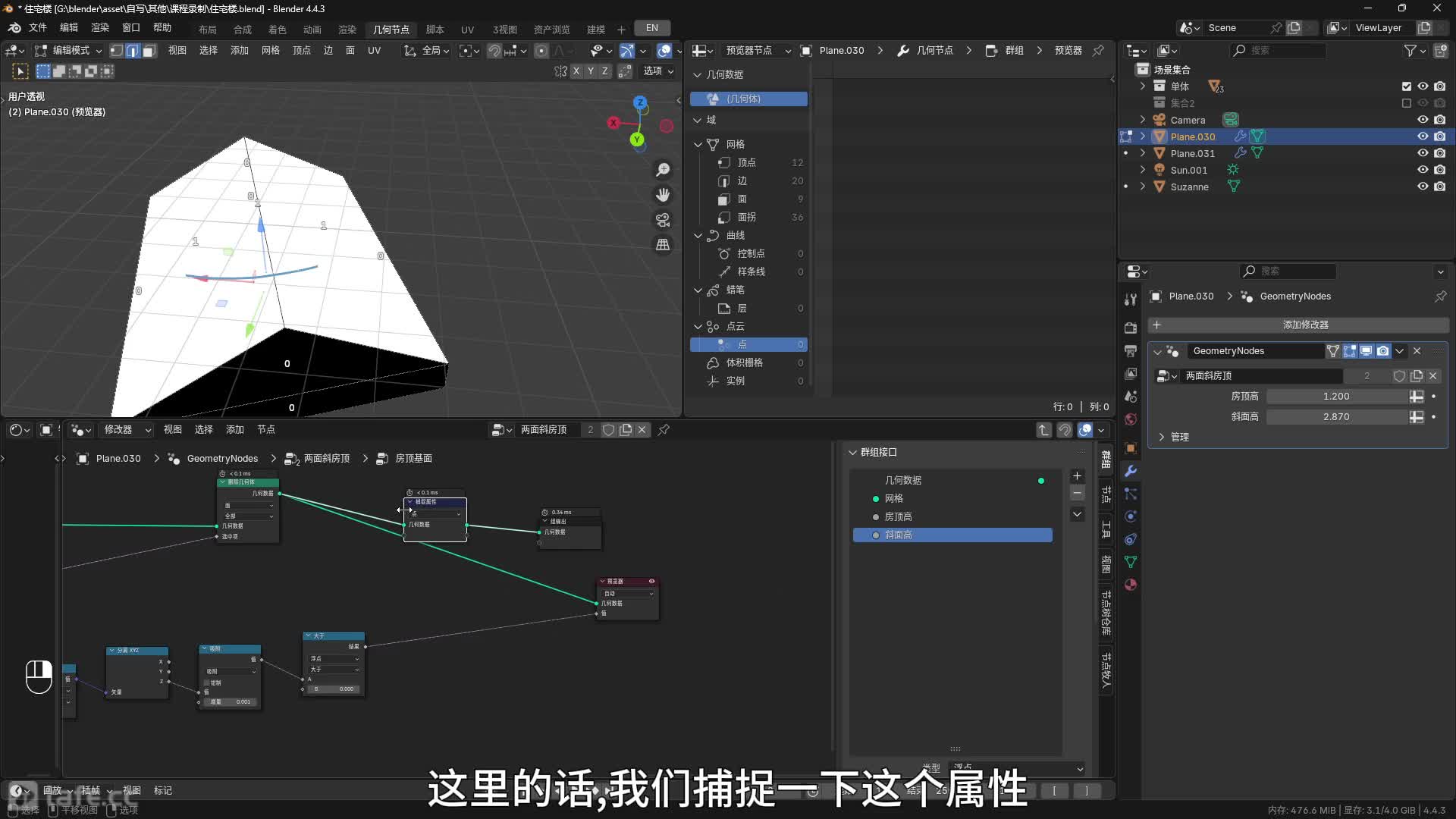Switch to the UV workspace tab
The height and width of the screenshot is (819, 1456).
(467, 29)
